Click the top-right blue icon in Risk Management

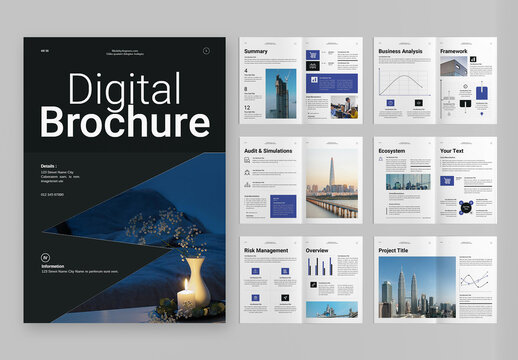pyautogui.click(x=285, y=271)
